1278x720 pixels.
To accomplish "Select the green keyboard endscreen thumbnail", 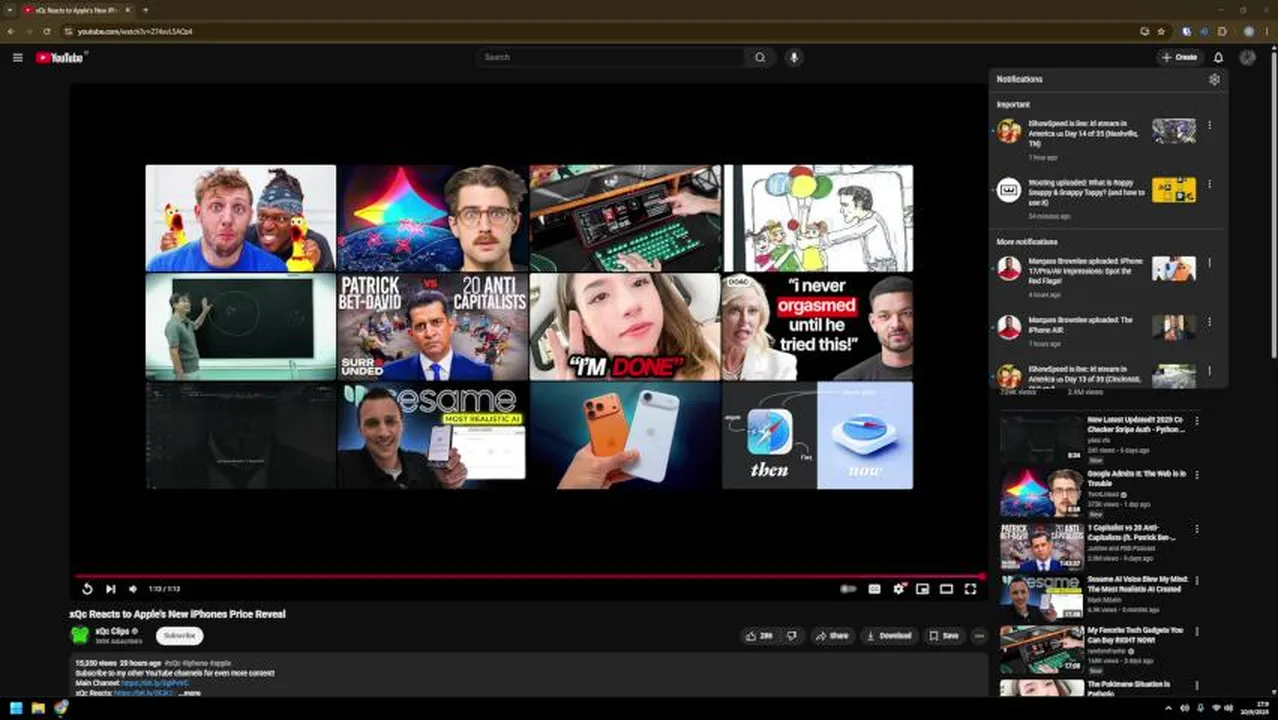I will point(625,218).
